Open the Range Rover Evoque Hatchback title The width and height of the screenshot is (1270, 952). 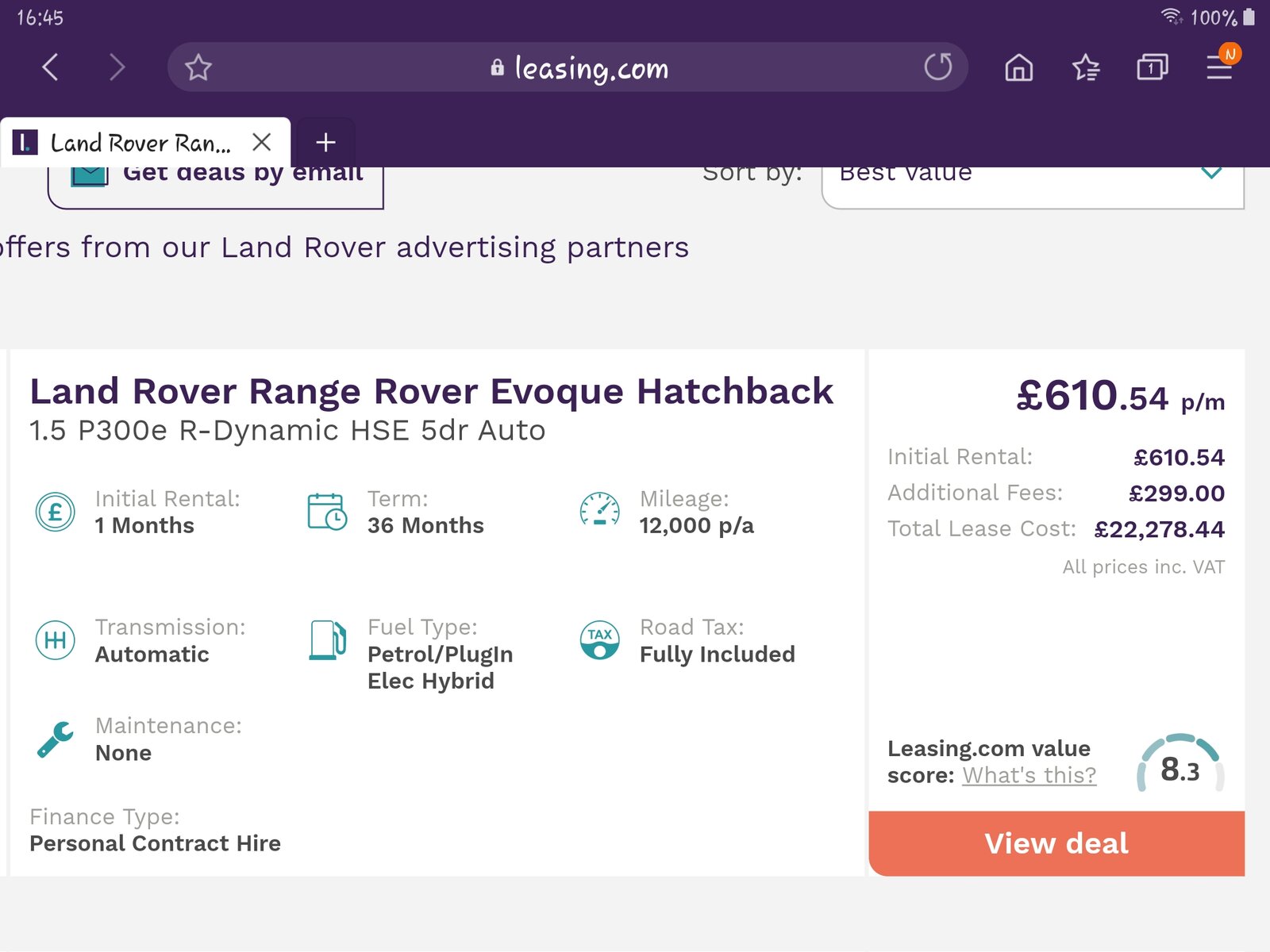point(431,392)
